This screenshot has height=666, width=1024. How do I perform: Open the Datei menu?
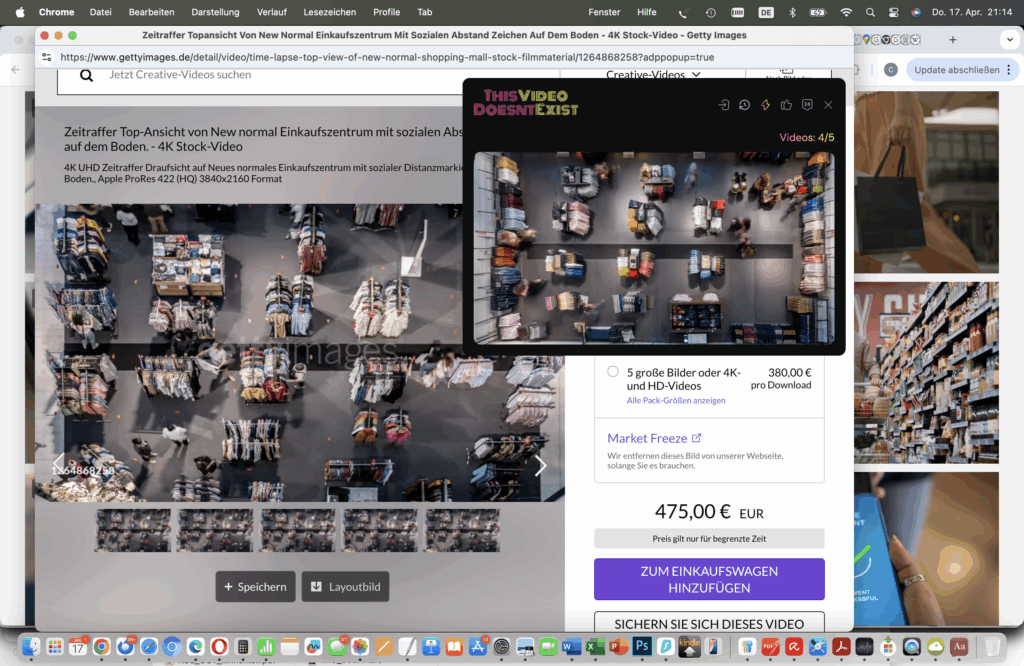click(x=101, y=12)
